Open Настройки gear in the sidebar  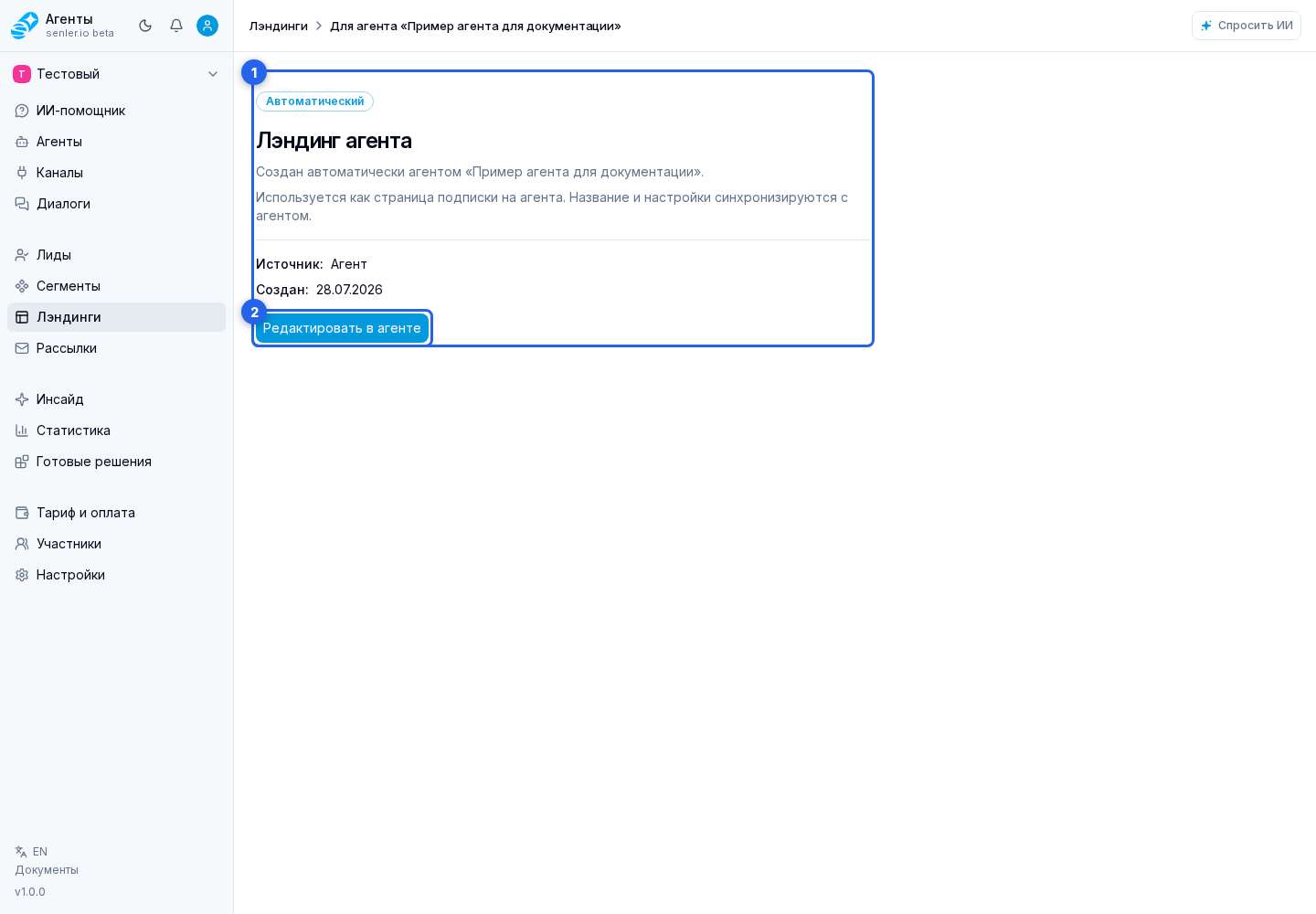click(117, 575)
